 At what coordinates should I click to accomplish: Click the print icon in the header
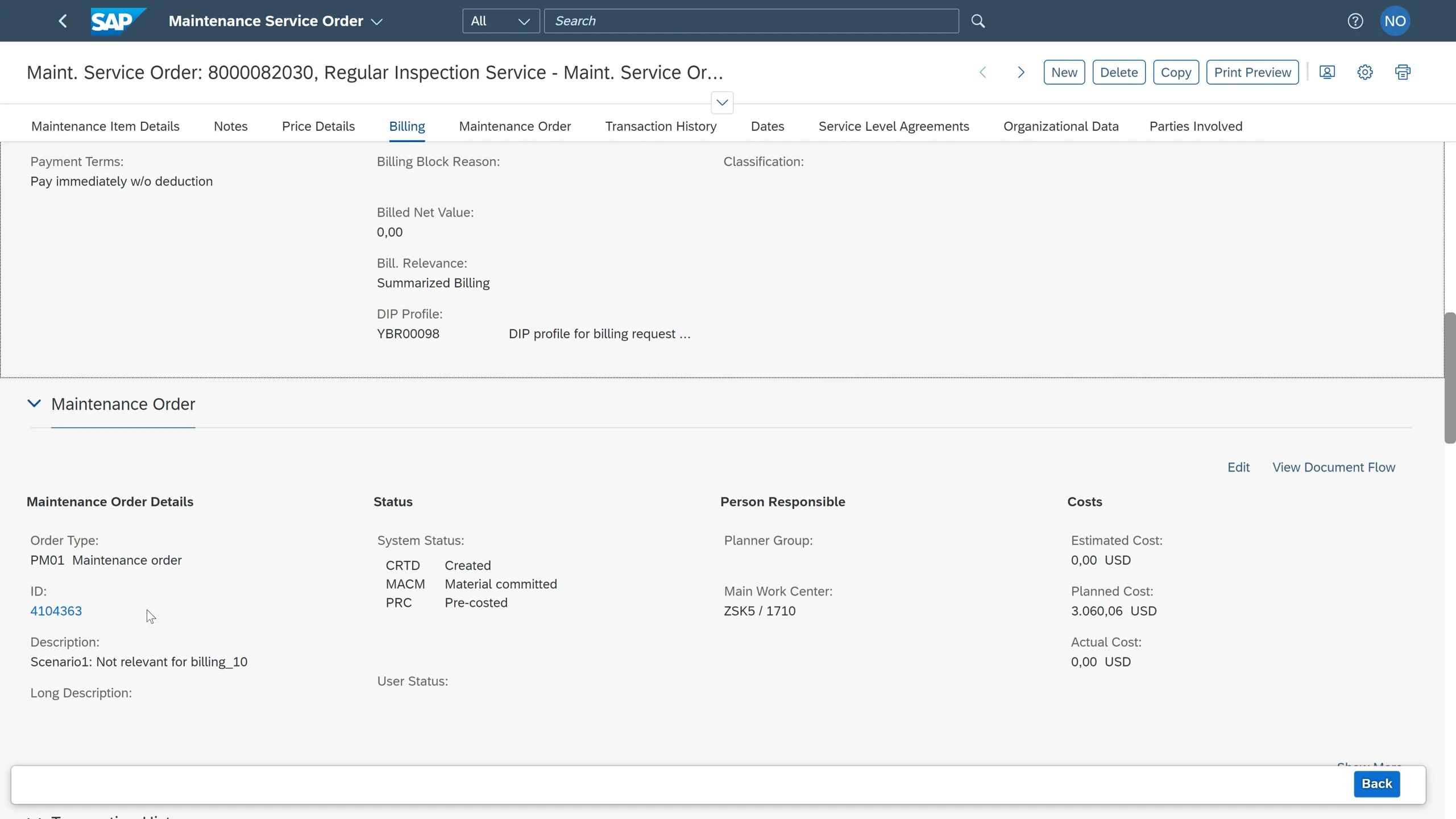click(1403, 72)
